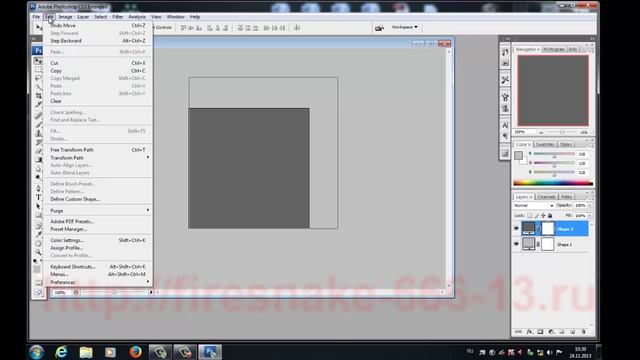Open Internet Explorer from taskbar
This screenshot has height=360, width=640.
tap(61, 352)
